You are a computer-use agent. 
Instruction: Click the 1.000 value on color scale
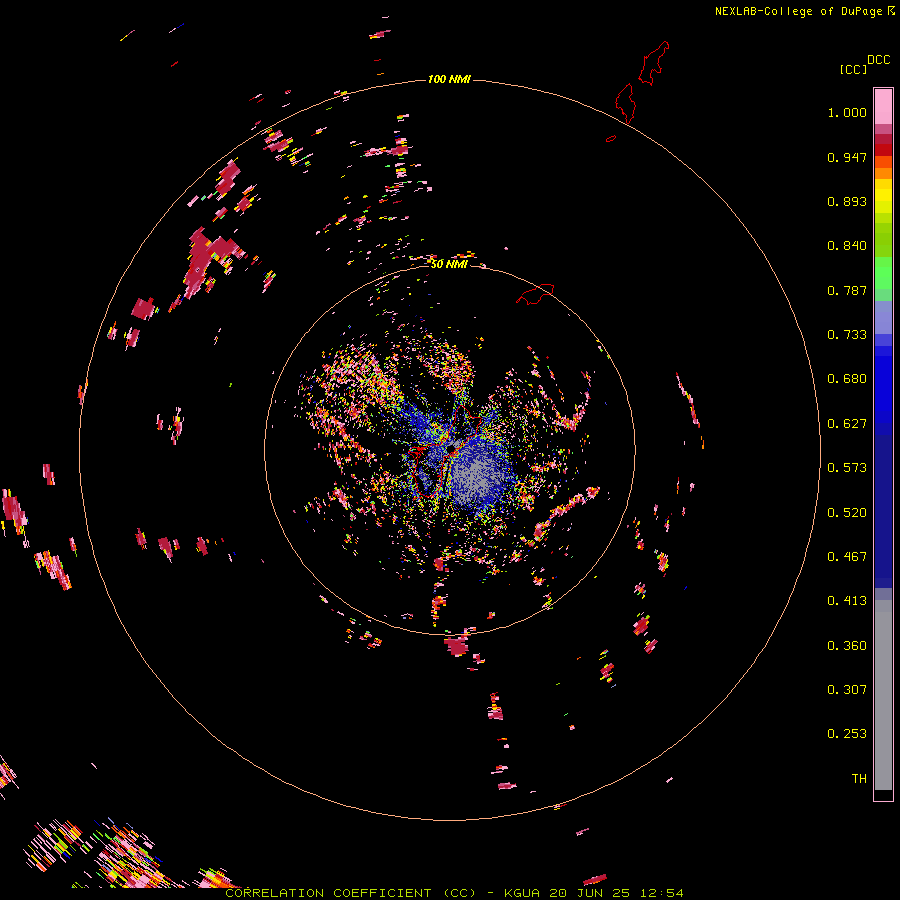[x=847, y=112]
